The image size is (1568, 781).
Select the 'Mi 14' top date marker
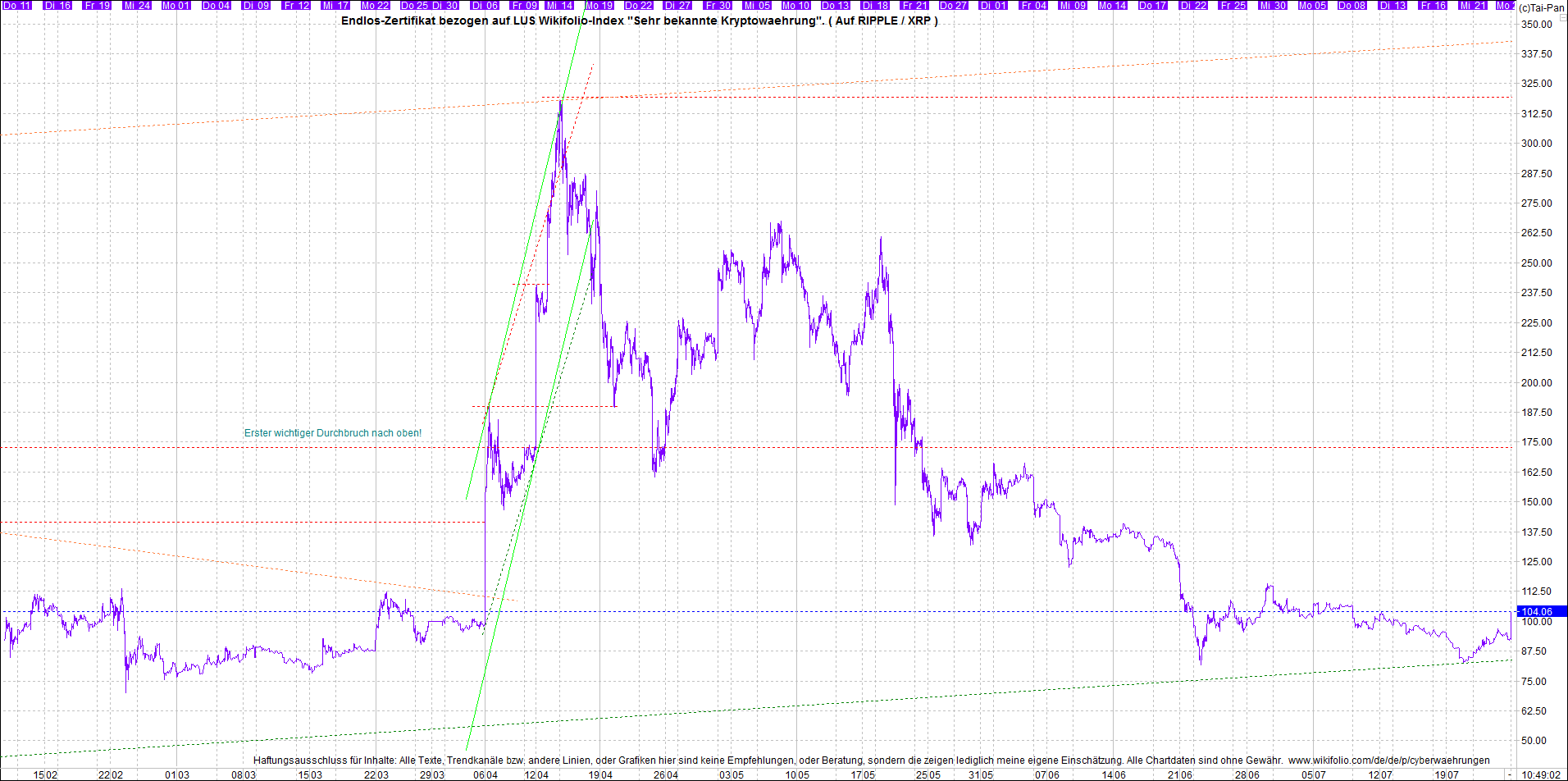pos(559,5)
